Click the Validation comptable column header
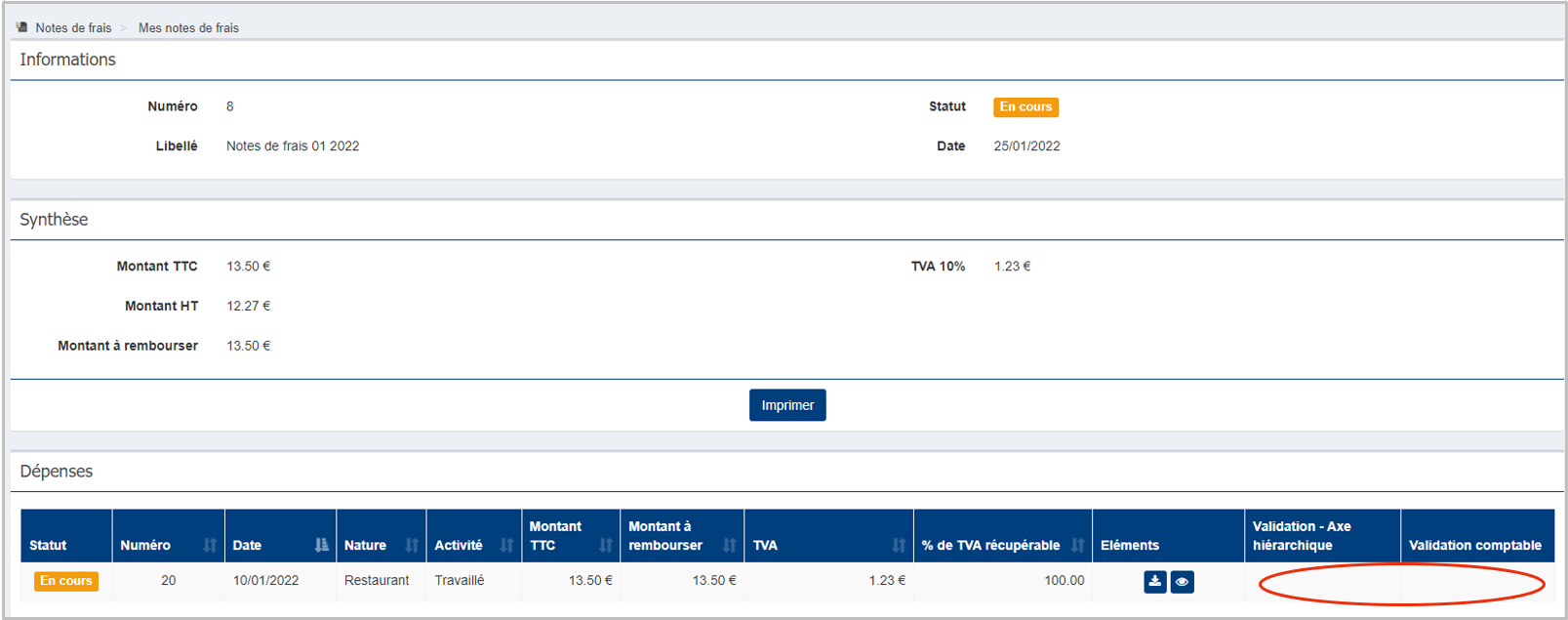The width and height of the screenshot is (1568, 620). point(1474,545)
